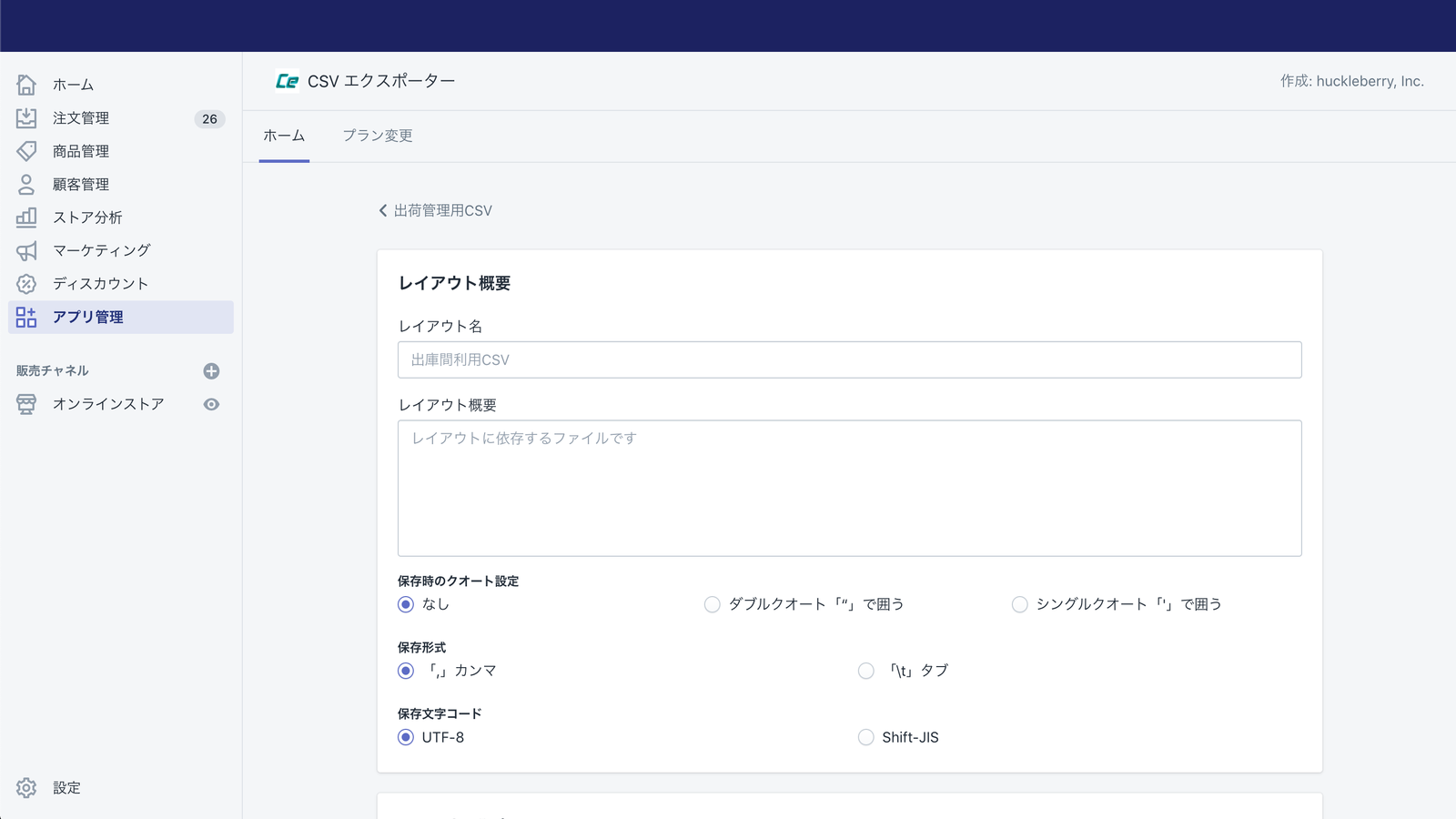Toggle the online store eye icon
The height and width of the screenshot is (819, 1456).
pos(211,404)
